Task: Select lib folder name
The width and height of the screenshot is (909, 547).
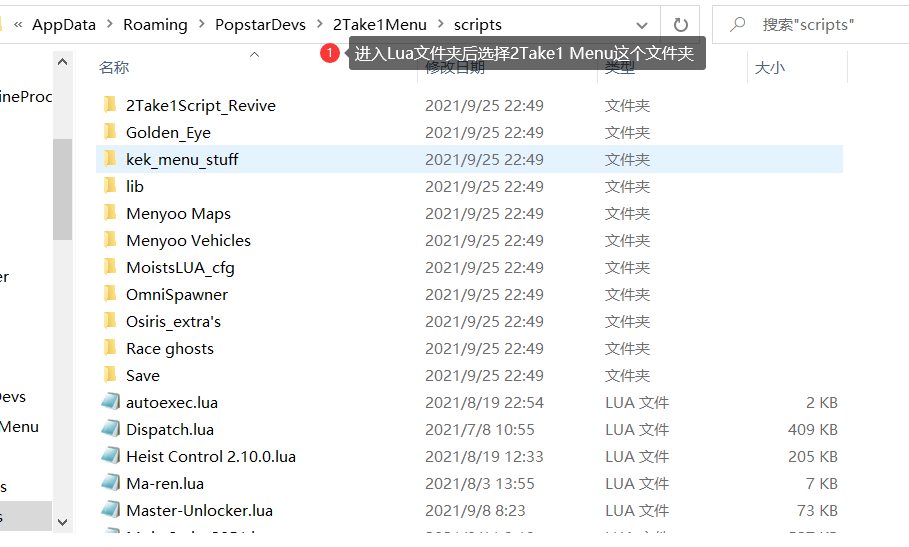Action: coord(134,186)
